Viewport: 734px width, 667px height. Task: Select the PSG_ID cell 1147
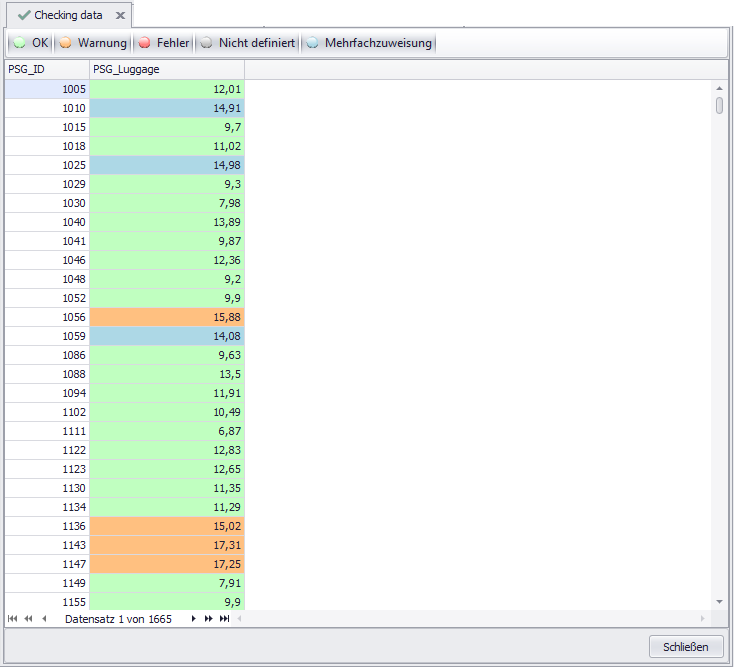[x=47, y=564]
